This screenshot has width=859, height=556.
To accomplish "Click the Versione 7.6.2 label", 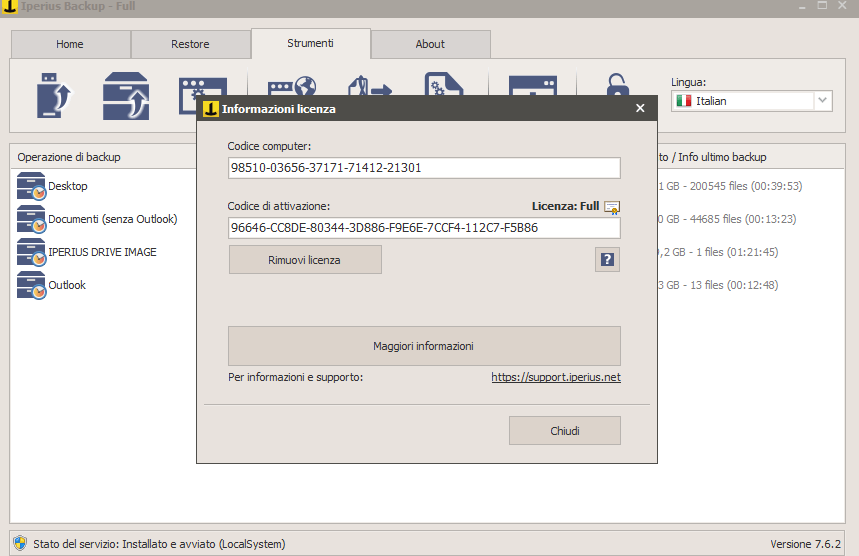I will point(805,544).
